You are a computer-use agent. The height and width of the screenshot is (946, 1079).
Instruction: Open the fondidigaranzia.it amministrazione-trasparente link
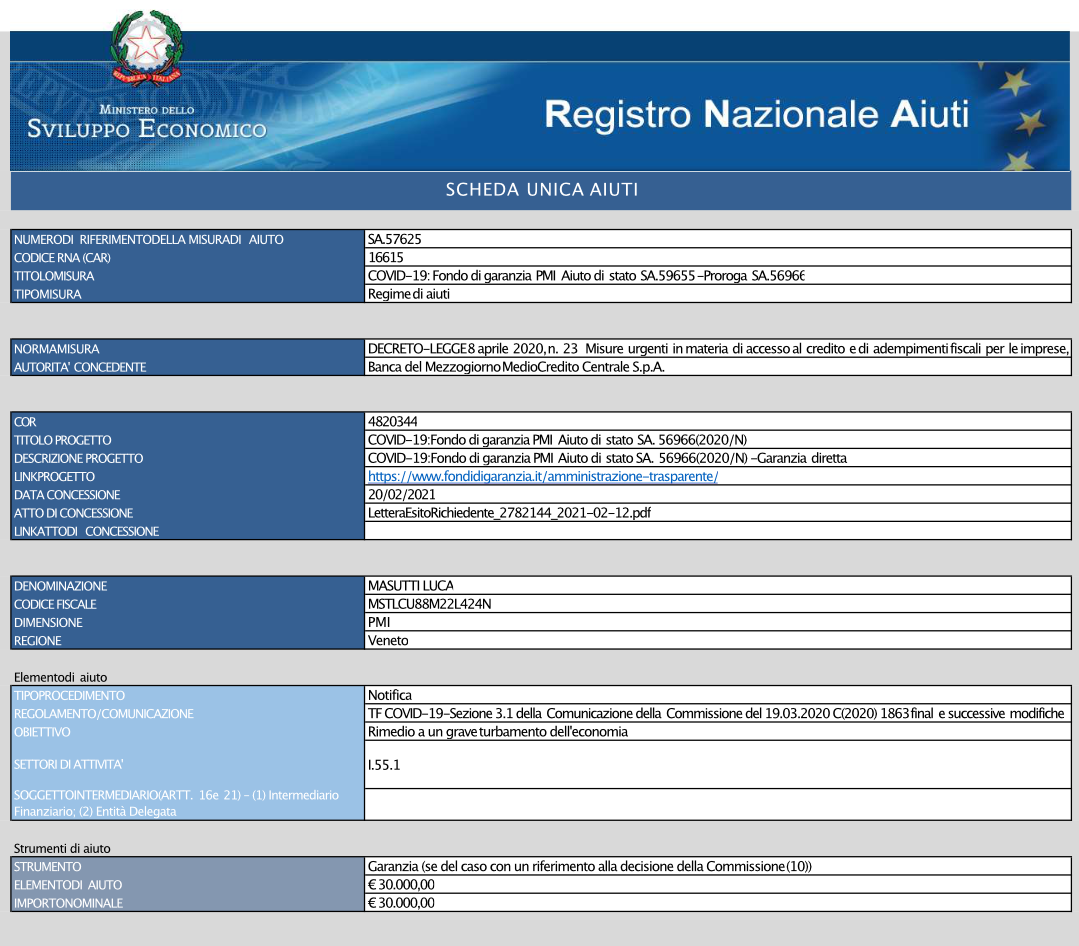(543, 476)
